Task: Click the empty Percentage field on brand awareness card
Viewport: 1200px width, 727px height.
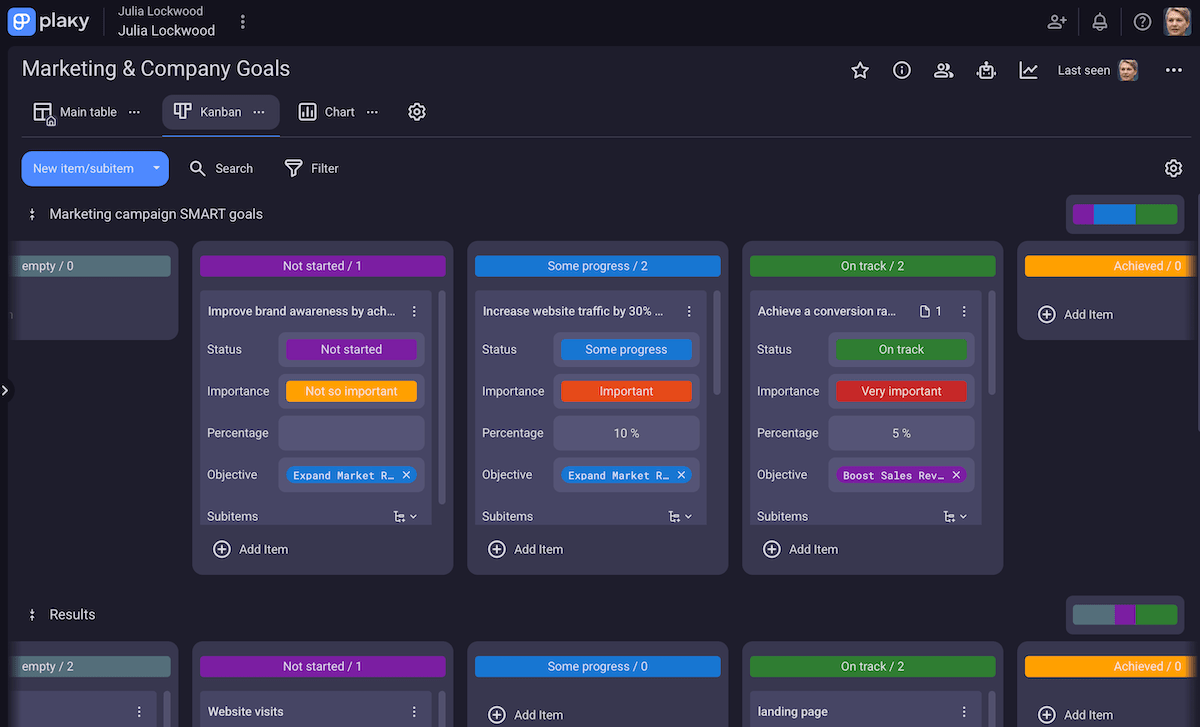Action: tap(351, 432)
